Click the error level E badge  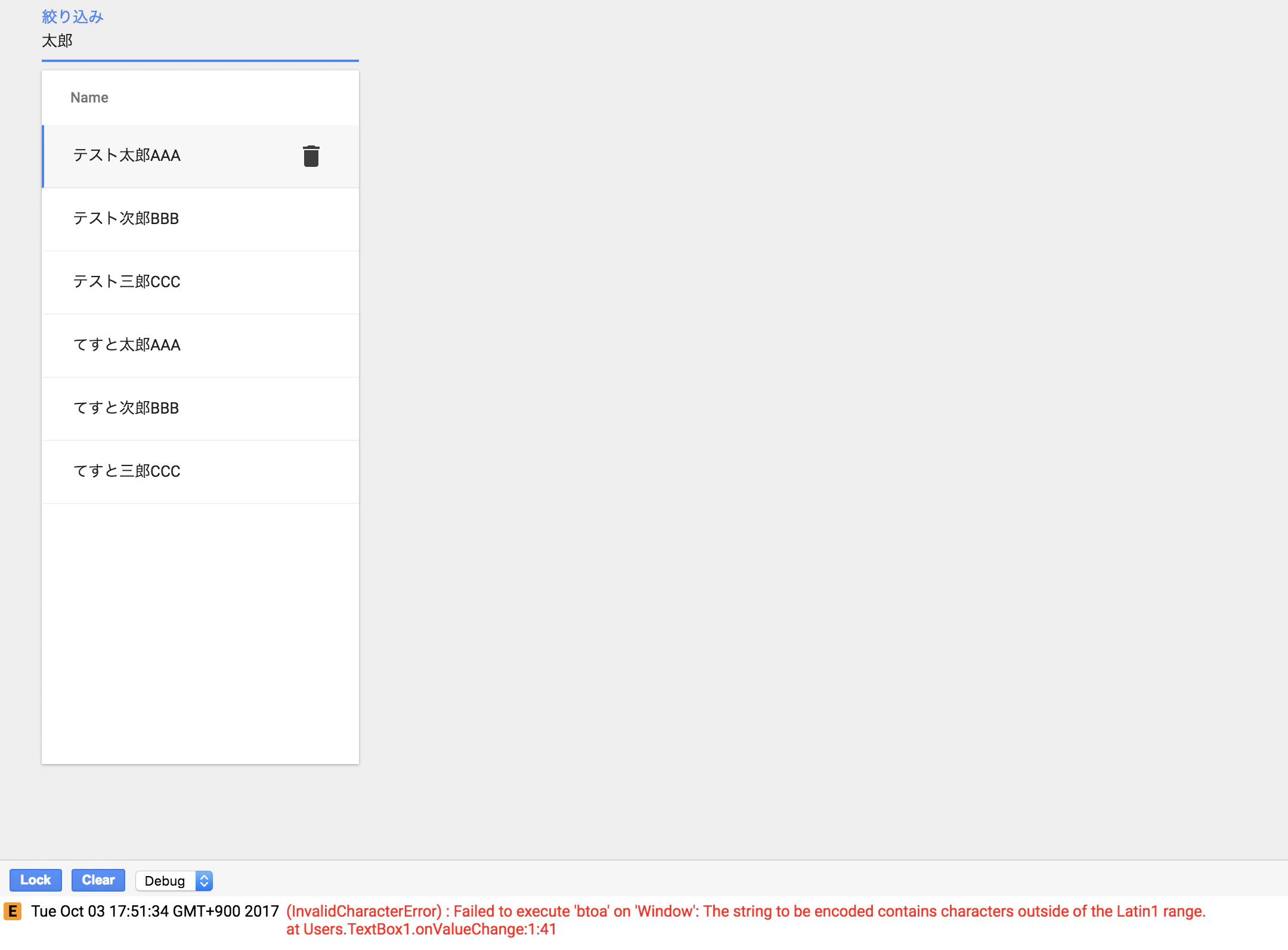click(x=13, y=911)
